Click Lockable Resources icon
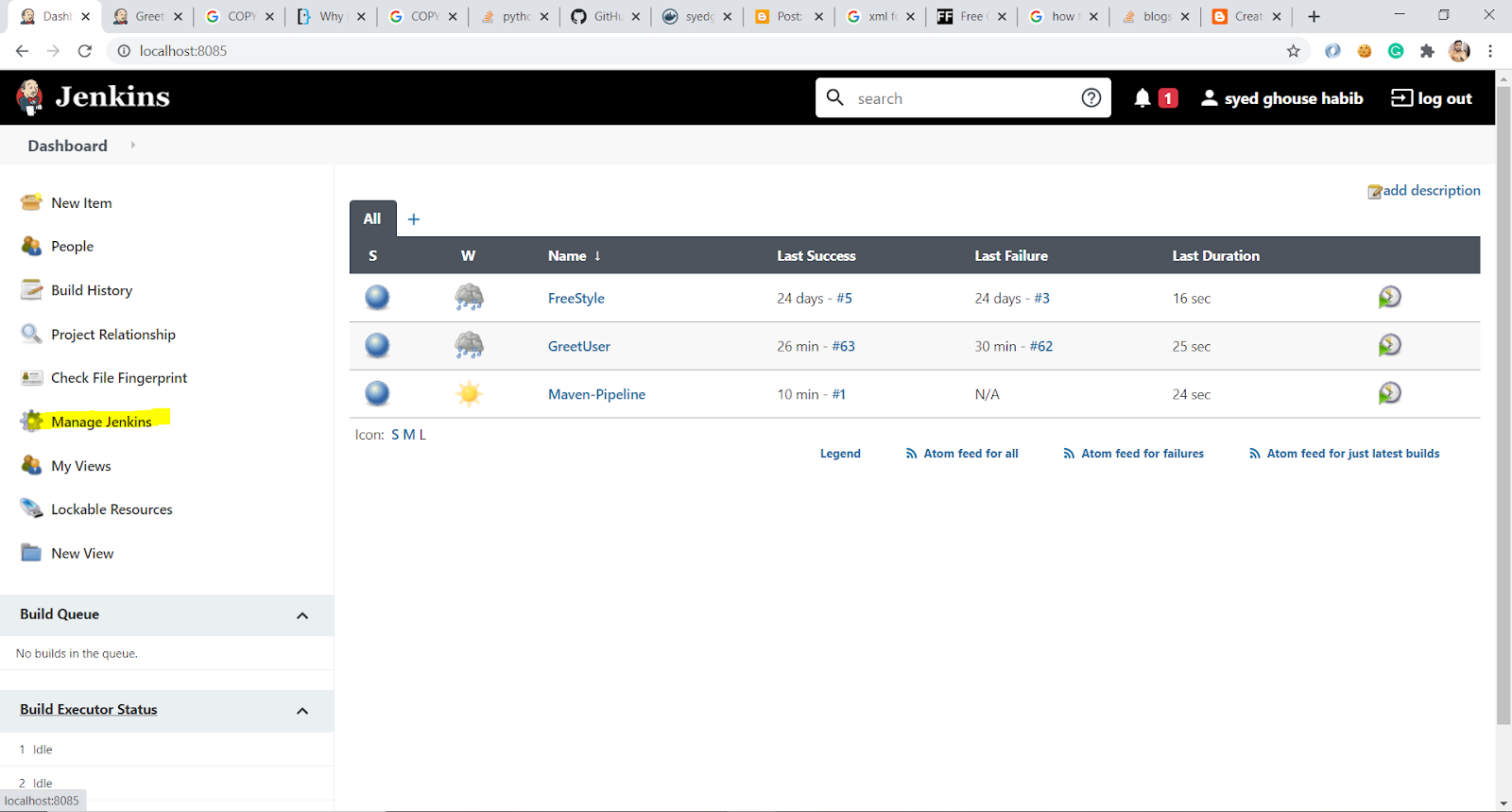Screen dimensions: 1512x812 click(31, 509)
